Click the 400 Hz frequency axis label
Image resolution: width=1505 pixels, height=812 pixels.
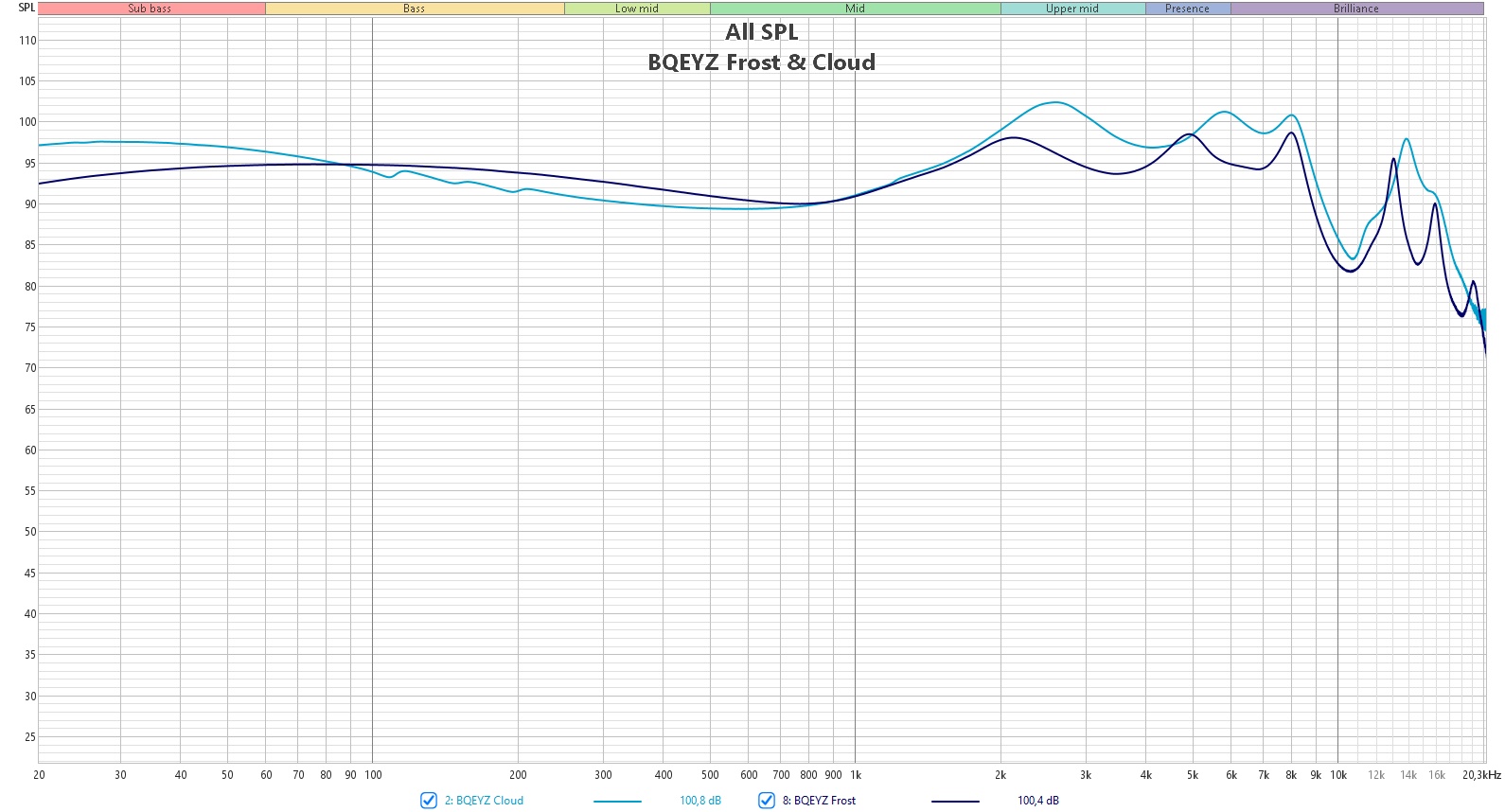tap(664, 775)
